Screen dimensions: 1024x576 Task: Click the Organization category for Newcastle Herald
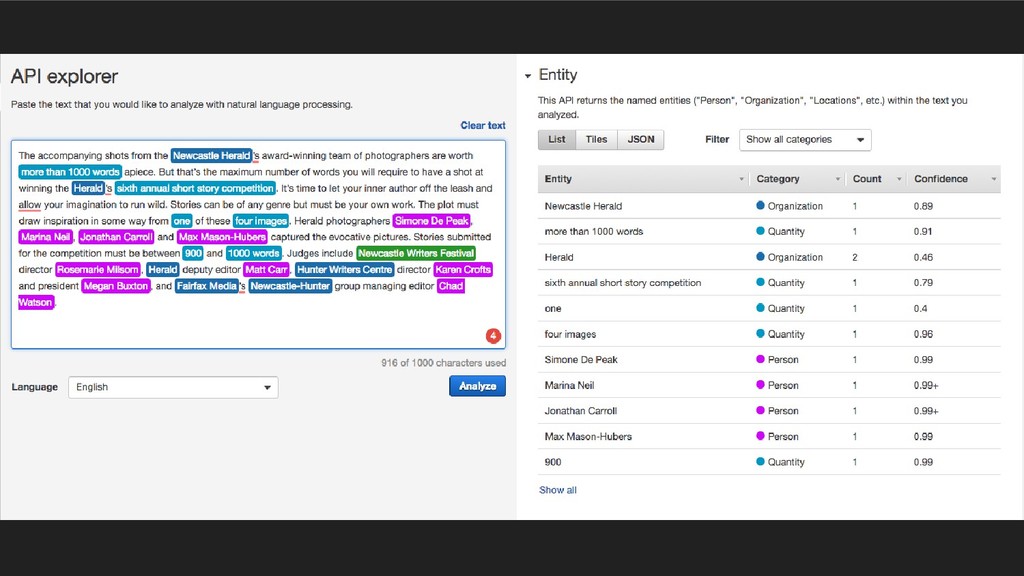(790, 206)
